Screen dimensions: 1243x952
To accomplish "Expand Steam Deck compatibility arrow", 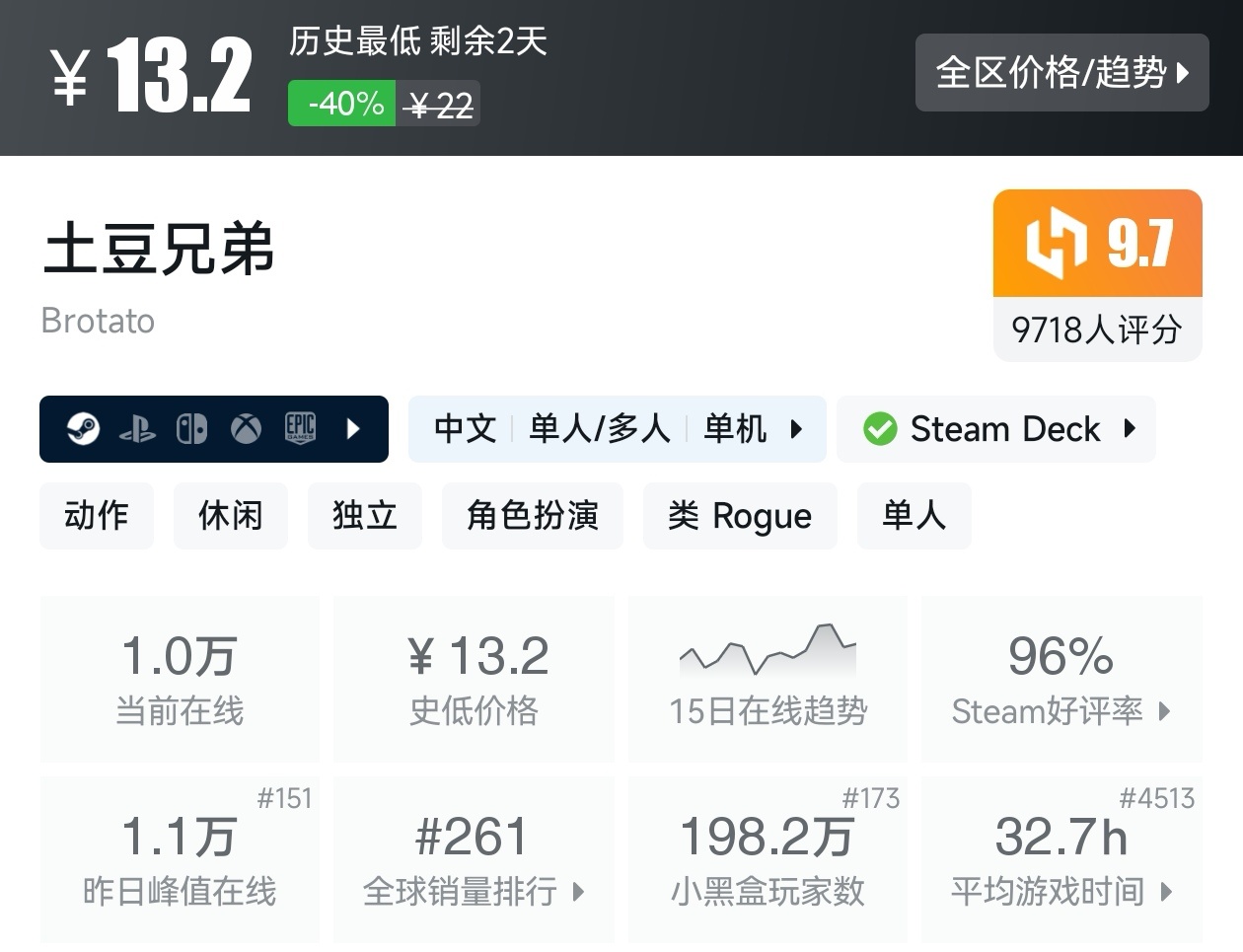I will click(x=1131, y=428).
